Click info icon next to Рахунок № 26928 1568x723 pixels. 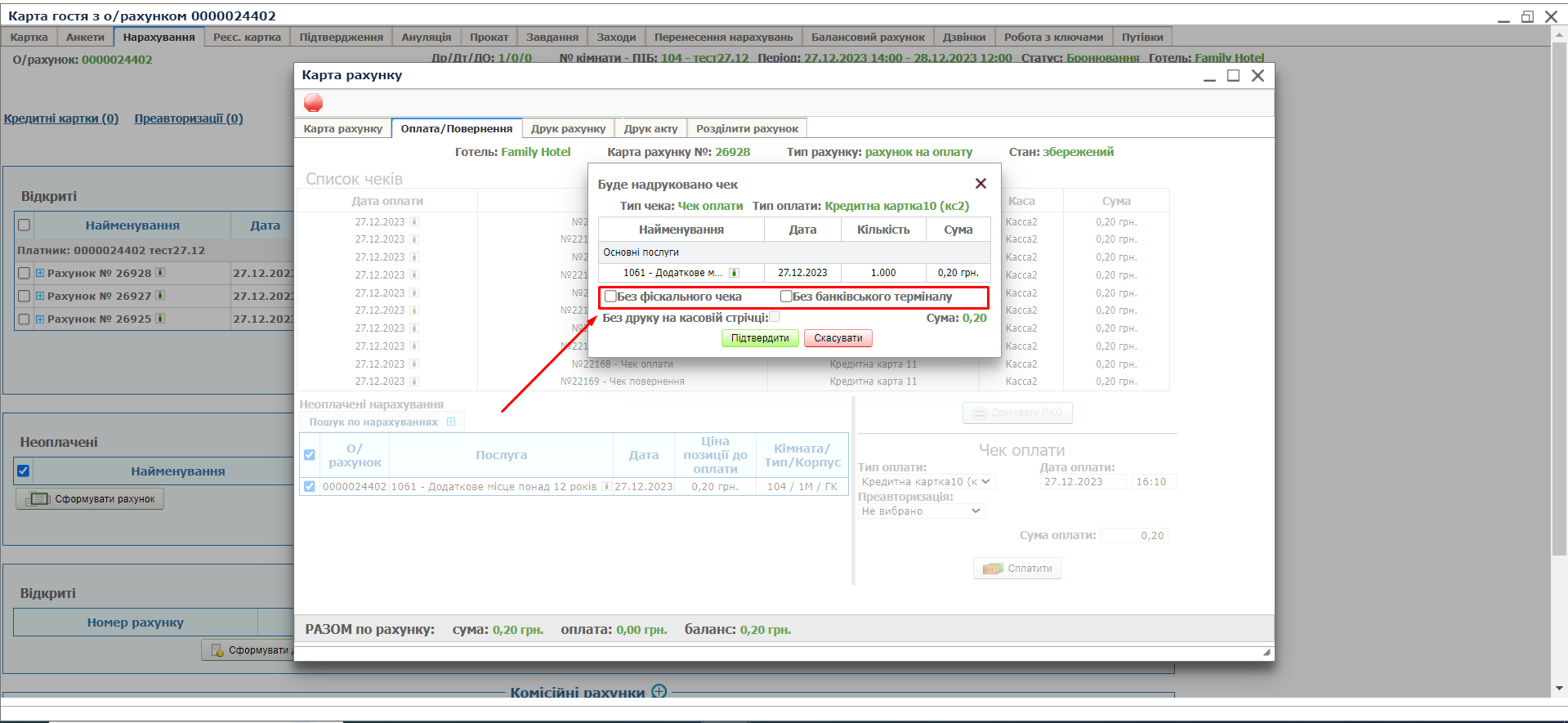160,273
